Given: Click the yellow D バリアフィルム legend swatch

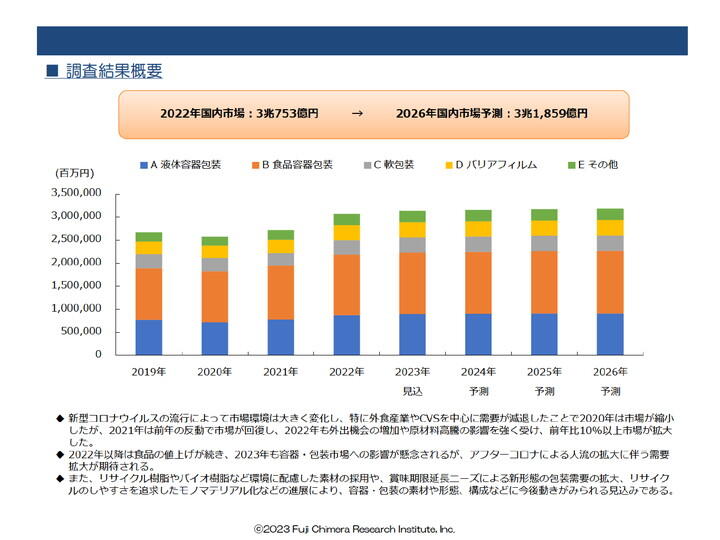Looking at the screenshot, I should pyautogui.click(x=449, y=165).
